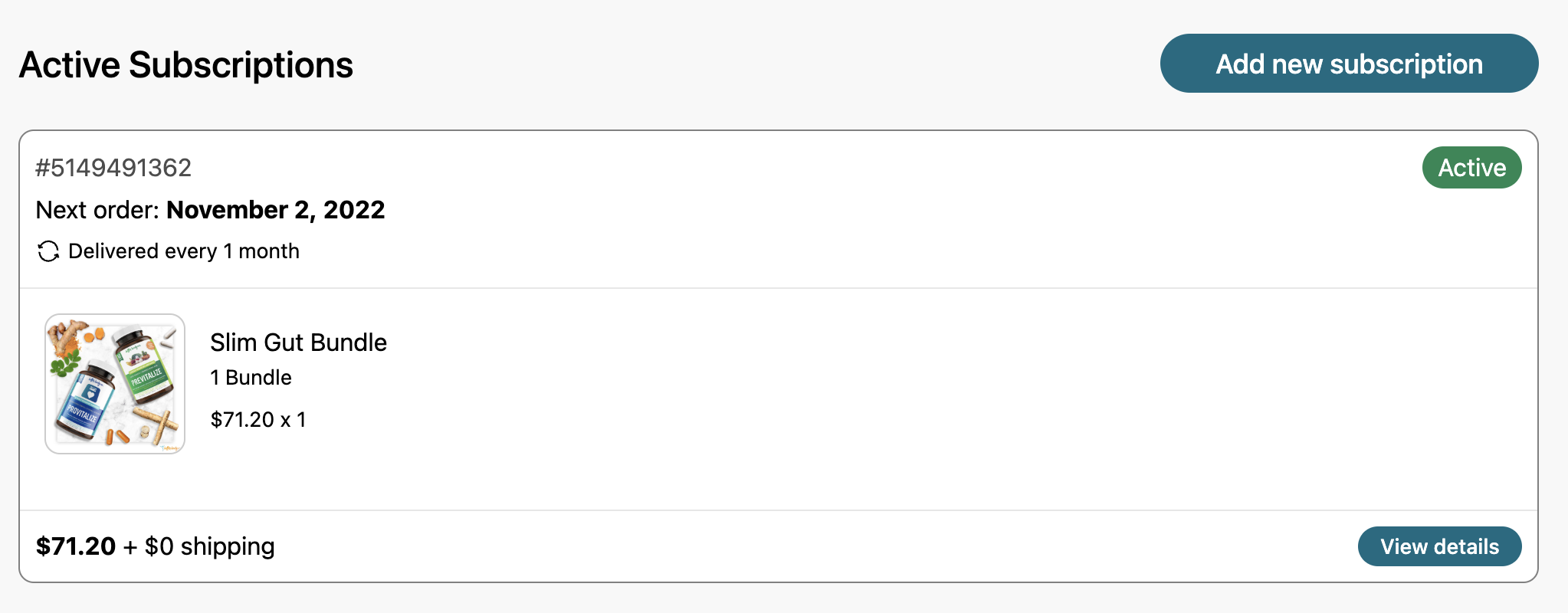The height and width of the screenshot is (613, 1568).
Task: Click the Next order label
Action: [x=97, y=210]
